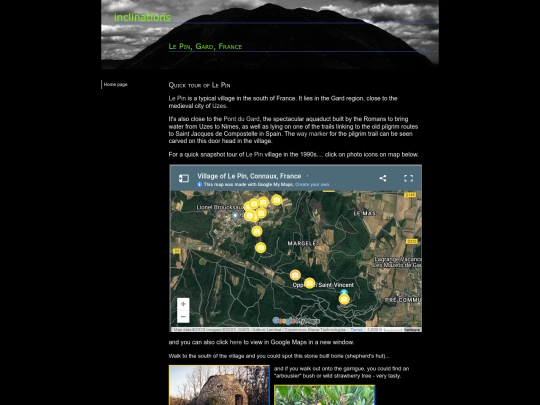This screenshot has height=405, width=540.
Task: Select the grey pin marker near Lionel Brouckaert
Action: (235, 216)
